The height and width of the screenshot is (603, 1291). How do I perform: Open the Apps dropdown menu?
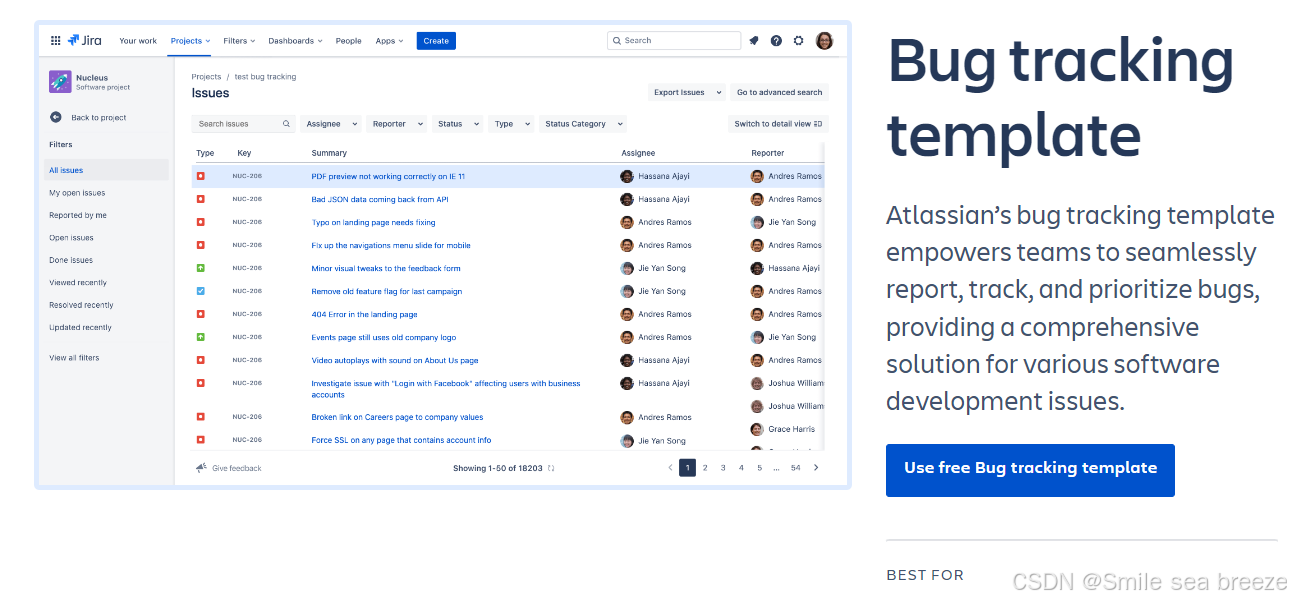click(x=390, y=41)
